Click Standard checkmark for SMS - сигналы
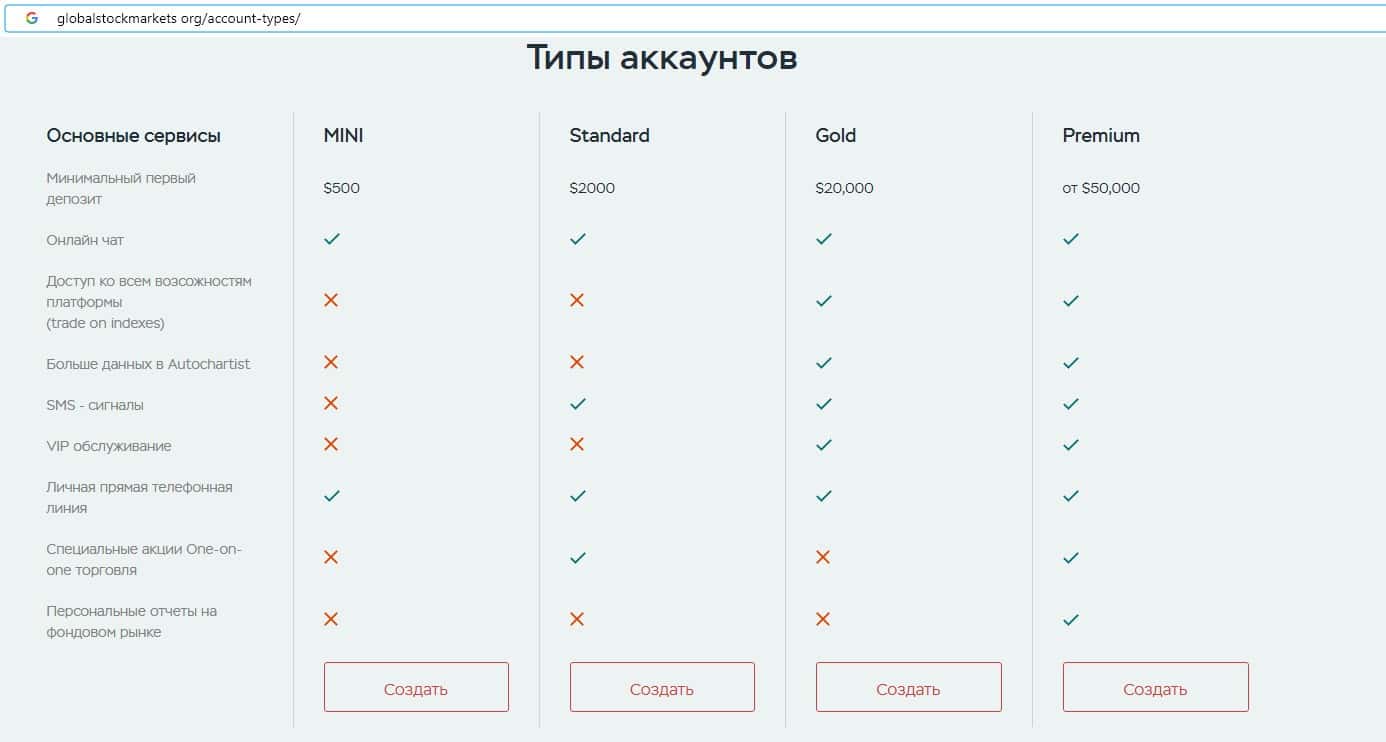 [x=577, y=404]
